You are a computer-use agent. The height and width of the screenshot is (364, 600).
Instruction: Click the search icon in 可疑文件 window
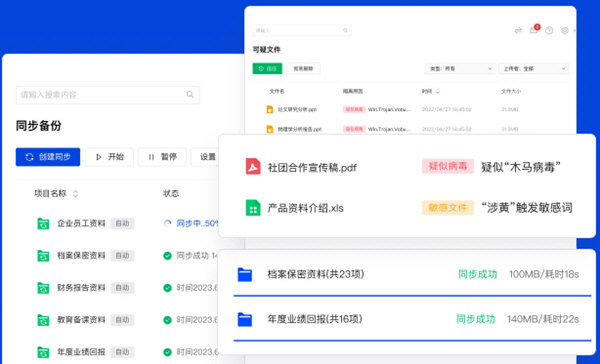click(345, 30)
